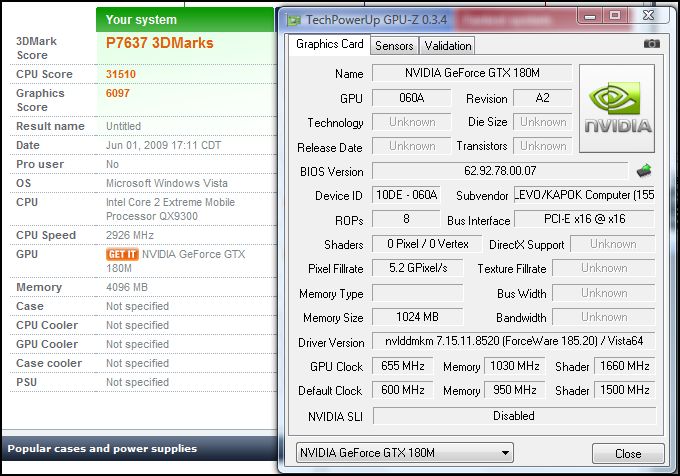Click the Default Clock value 600 MHz
The image size is (680, 476).
pos(403,390)
